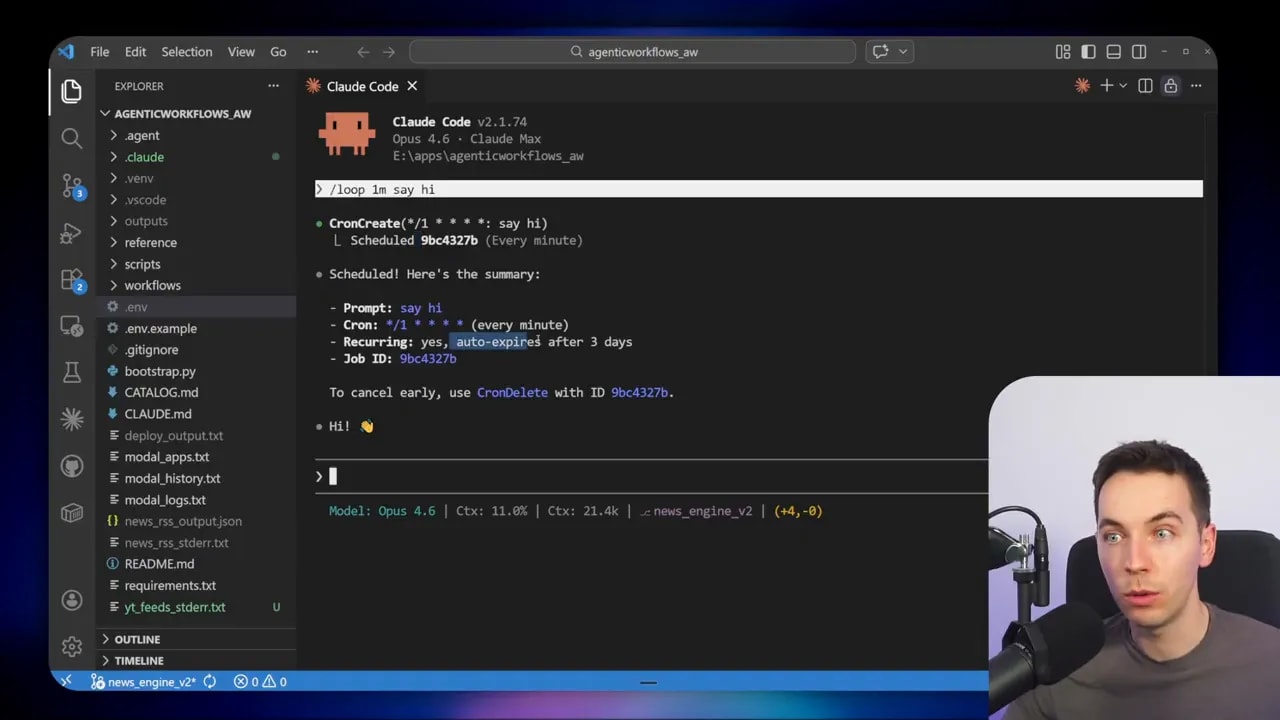This screenshot has width=1280, height=720.
Task: Open the Testing flask icon in the sidebar
Action: [x=71, y=371]
